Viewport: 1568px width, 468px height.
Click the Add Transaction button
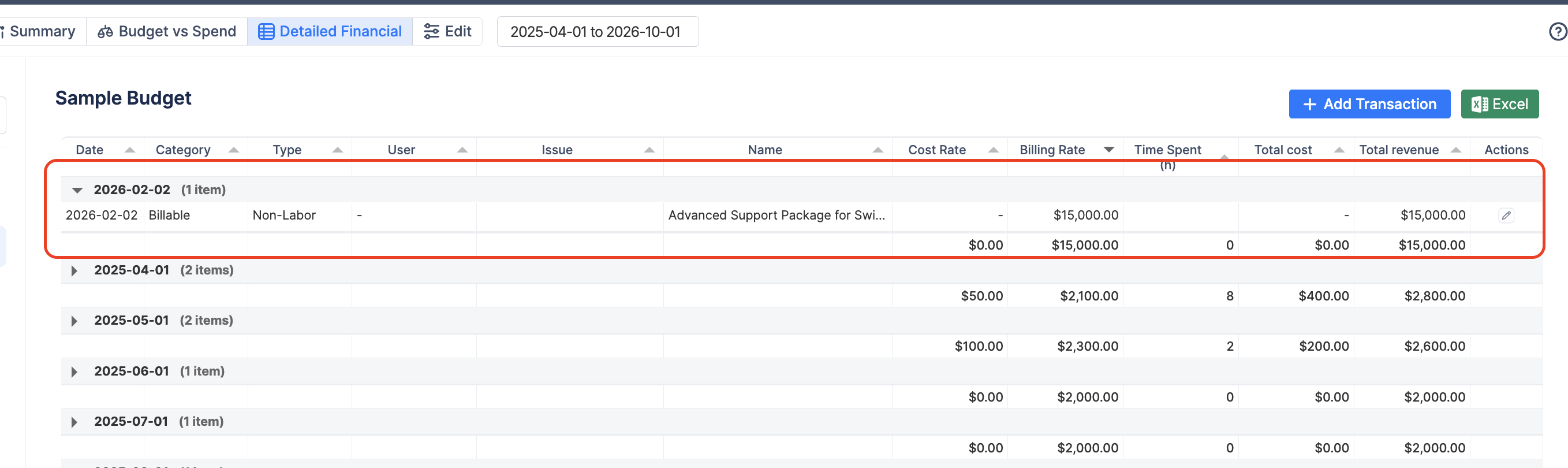tap(1369, 104)
